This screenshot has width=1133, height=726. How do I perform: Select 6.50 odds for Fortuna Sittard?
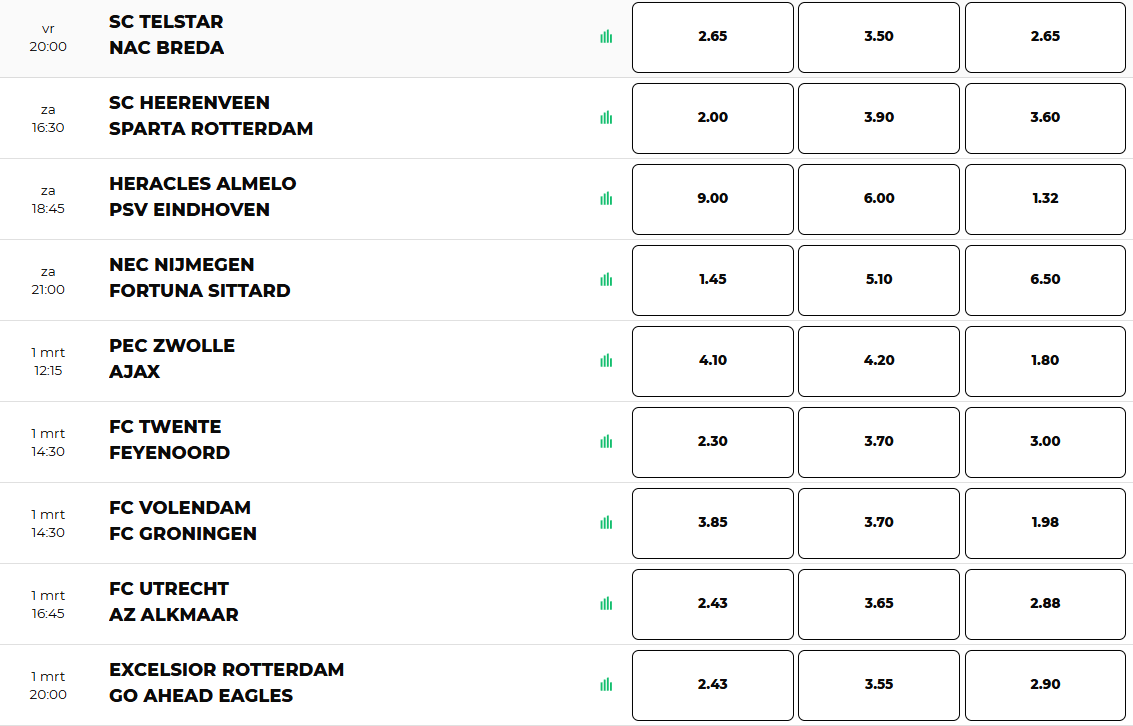(1045, 280)
